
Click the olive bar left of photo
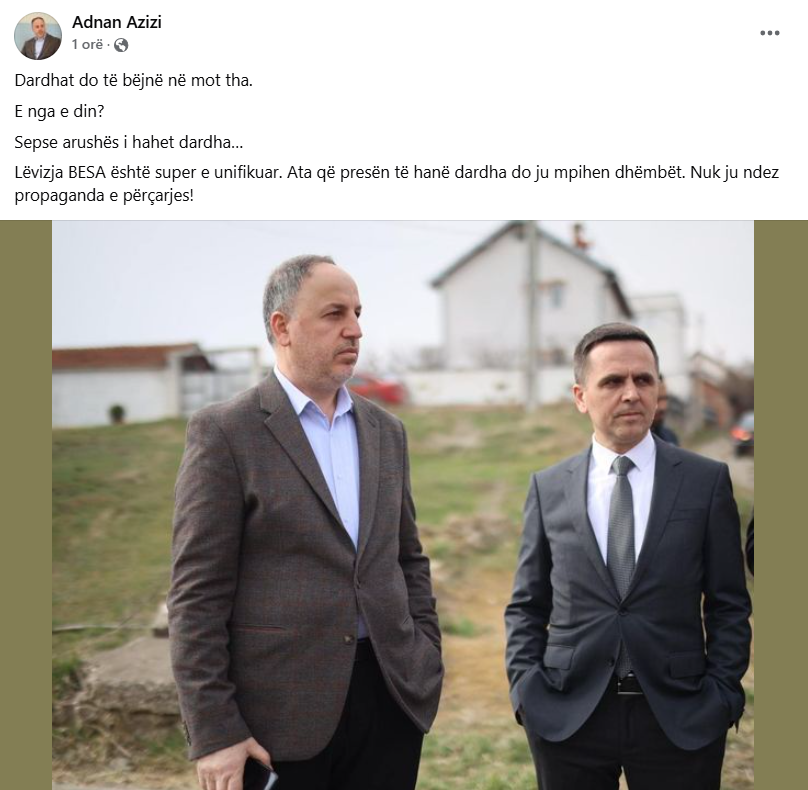pyautogui.click(x=26, y=505)
